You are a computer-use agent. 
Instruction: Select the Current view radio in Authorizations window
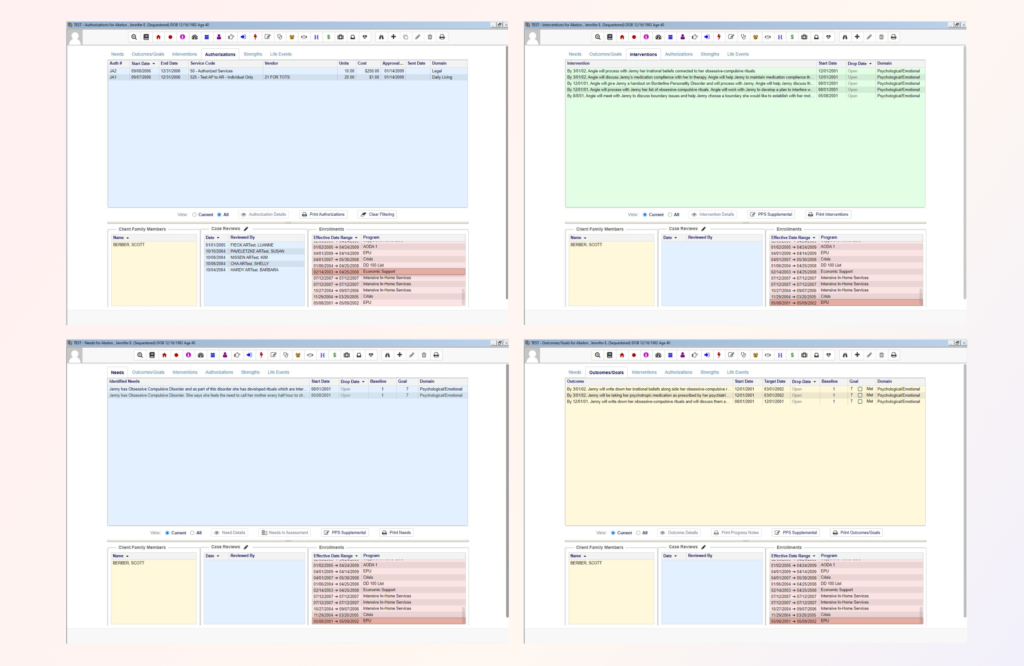point(193,214)
